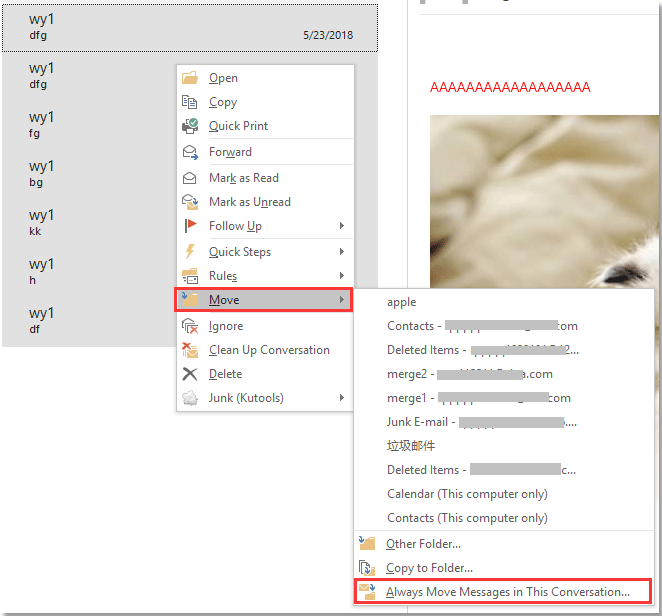Choose Always Move Messages in This Conversation
662x616 pixels.
pos(503,592)
